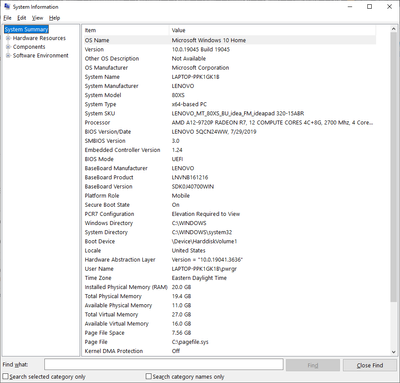Toggle Search category names only checkbox

click(149, 376)
